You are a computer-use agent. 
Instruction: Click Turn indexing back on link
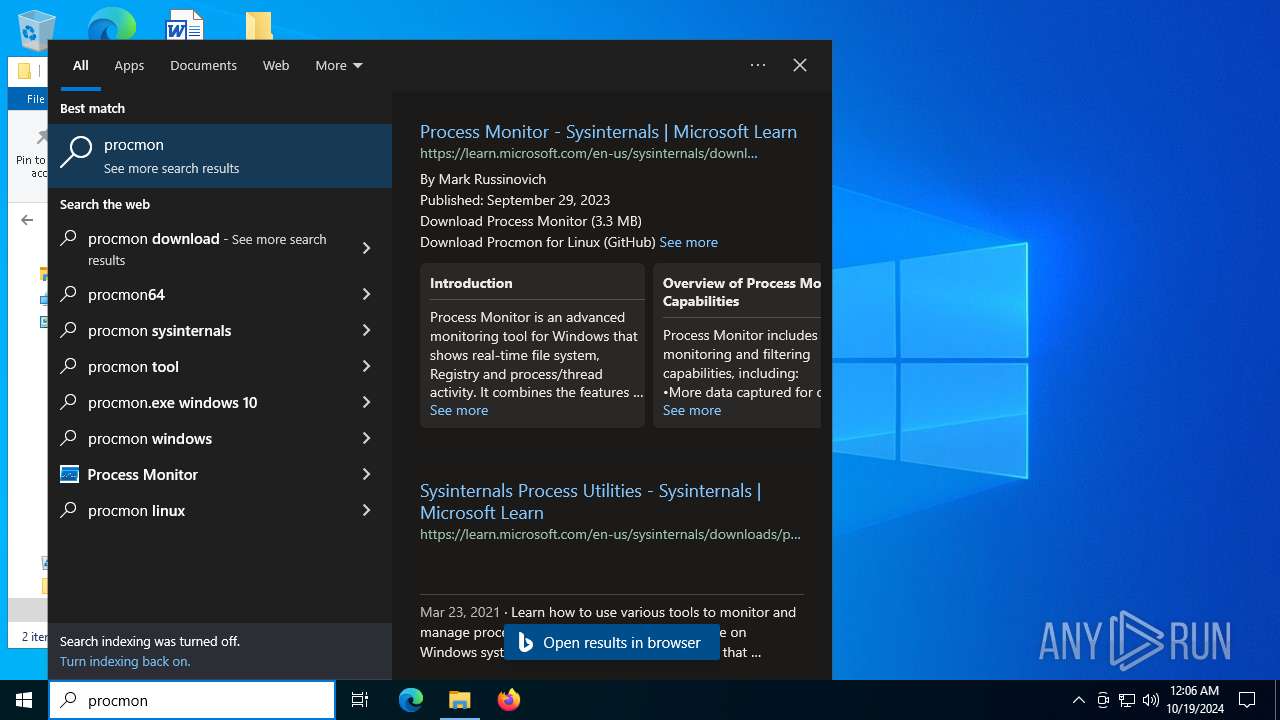coord(125,661)
